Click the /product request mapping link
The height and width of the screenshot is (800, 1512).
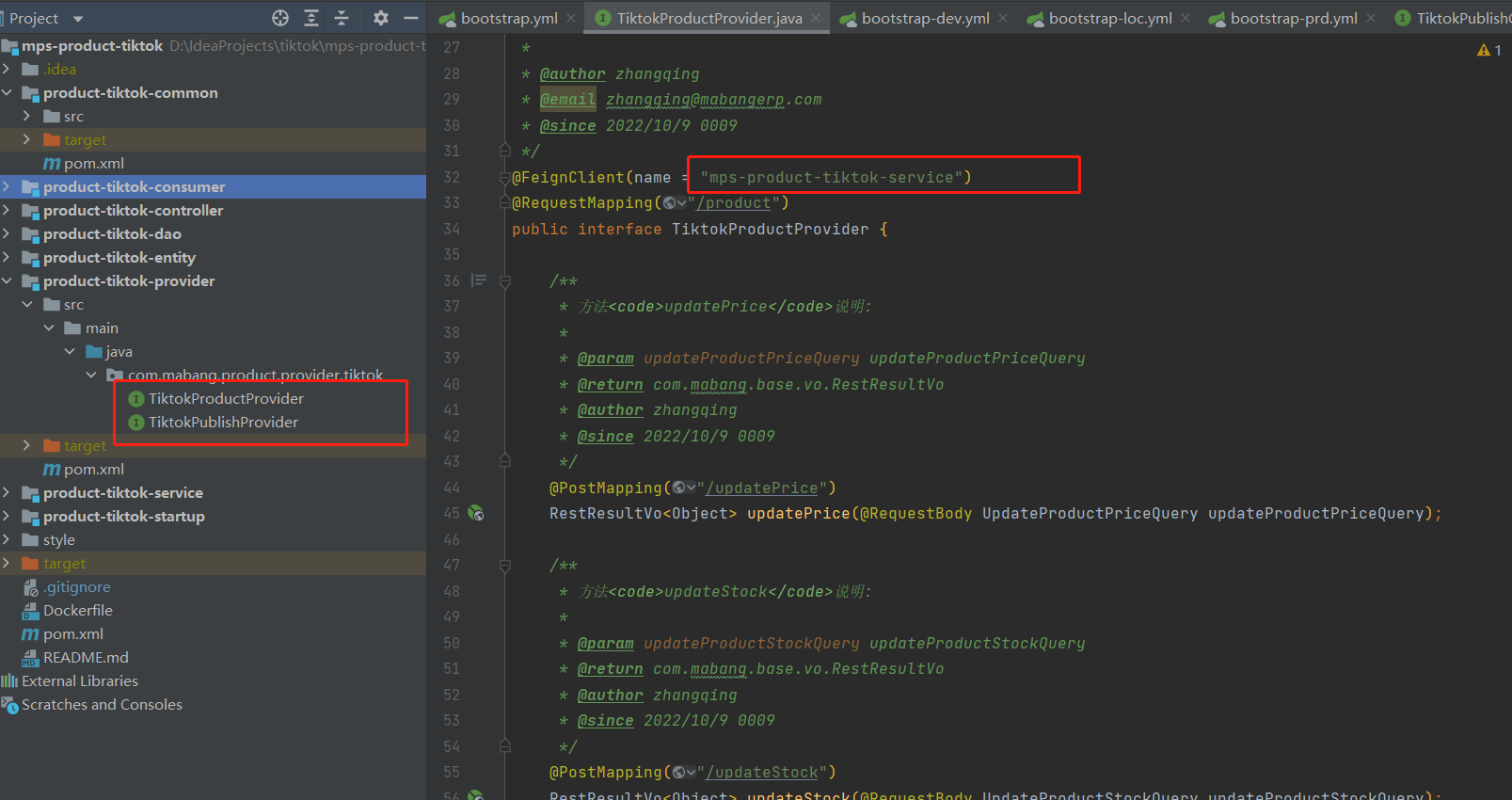pos(734,203)
